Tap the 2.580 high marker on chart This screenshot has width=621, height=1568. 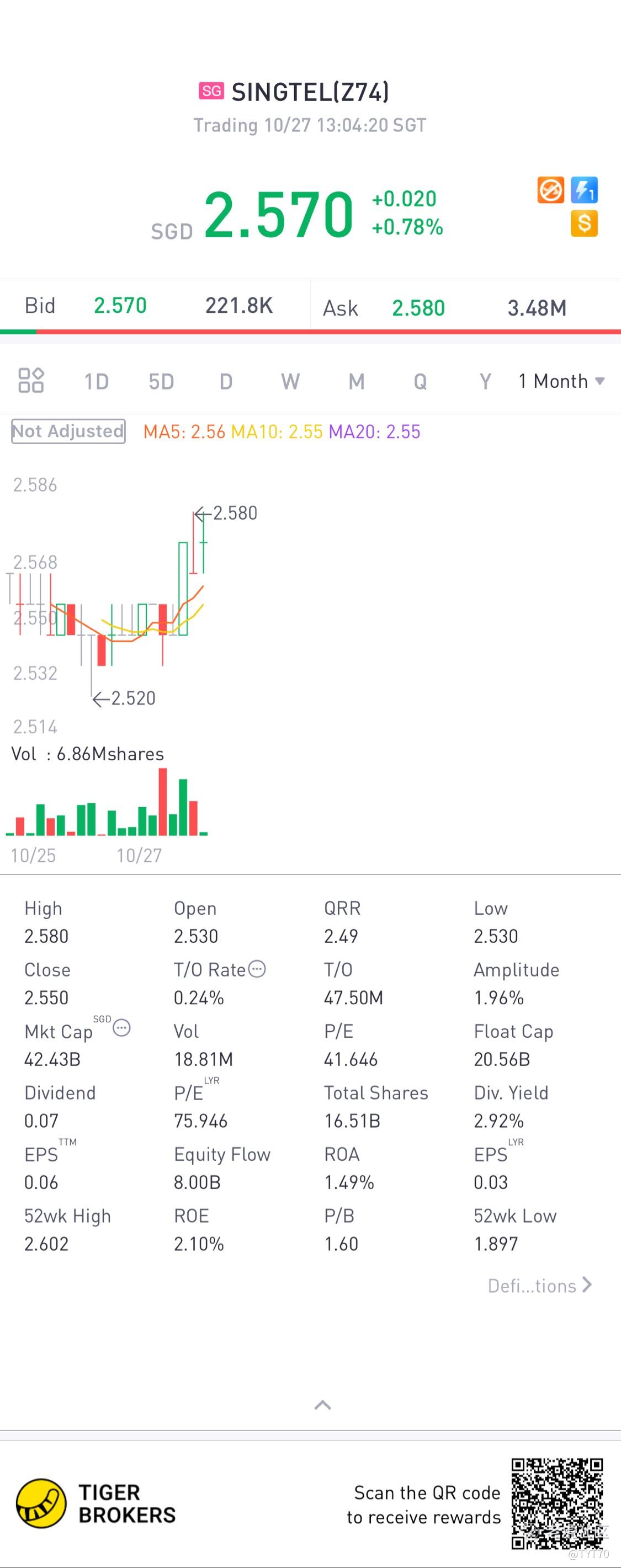click(226, 513)
